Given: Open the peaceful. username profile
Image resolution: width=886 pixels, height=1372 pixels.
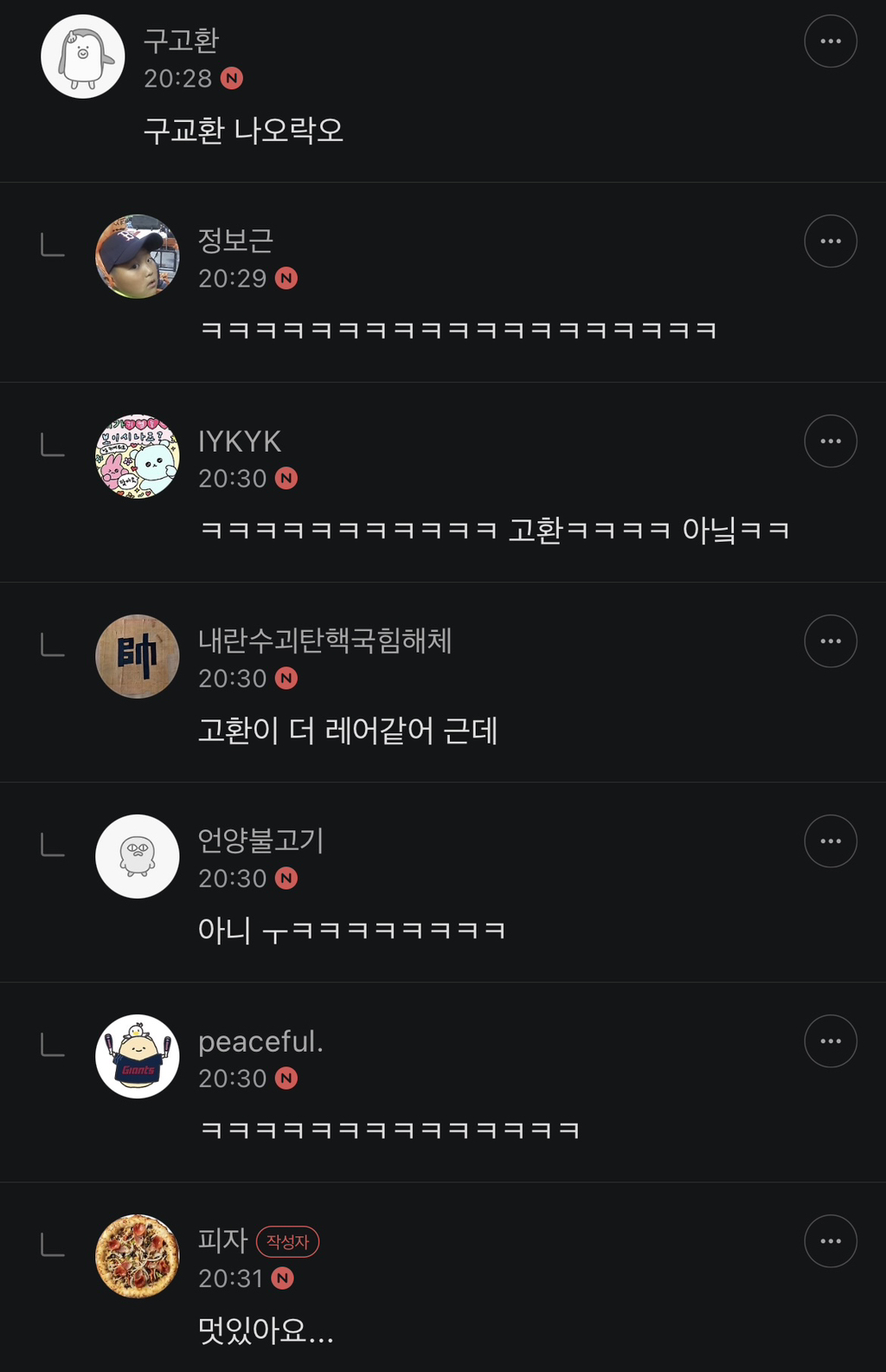Looking at the screenshot, I should (x=260, y=1041).
